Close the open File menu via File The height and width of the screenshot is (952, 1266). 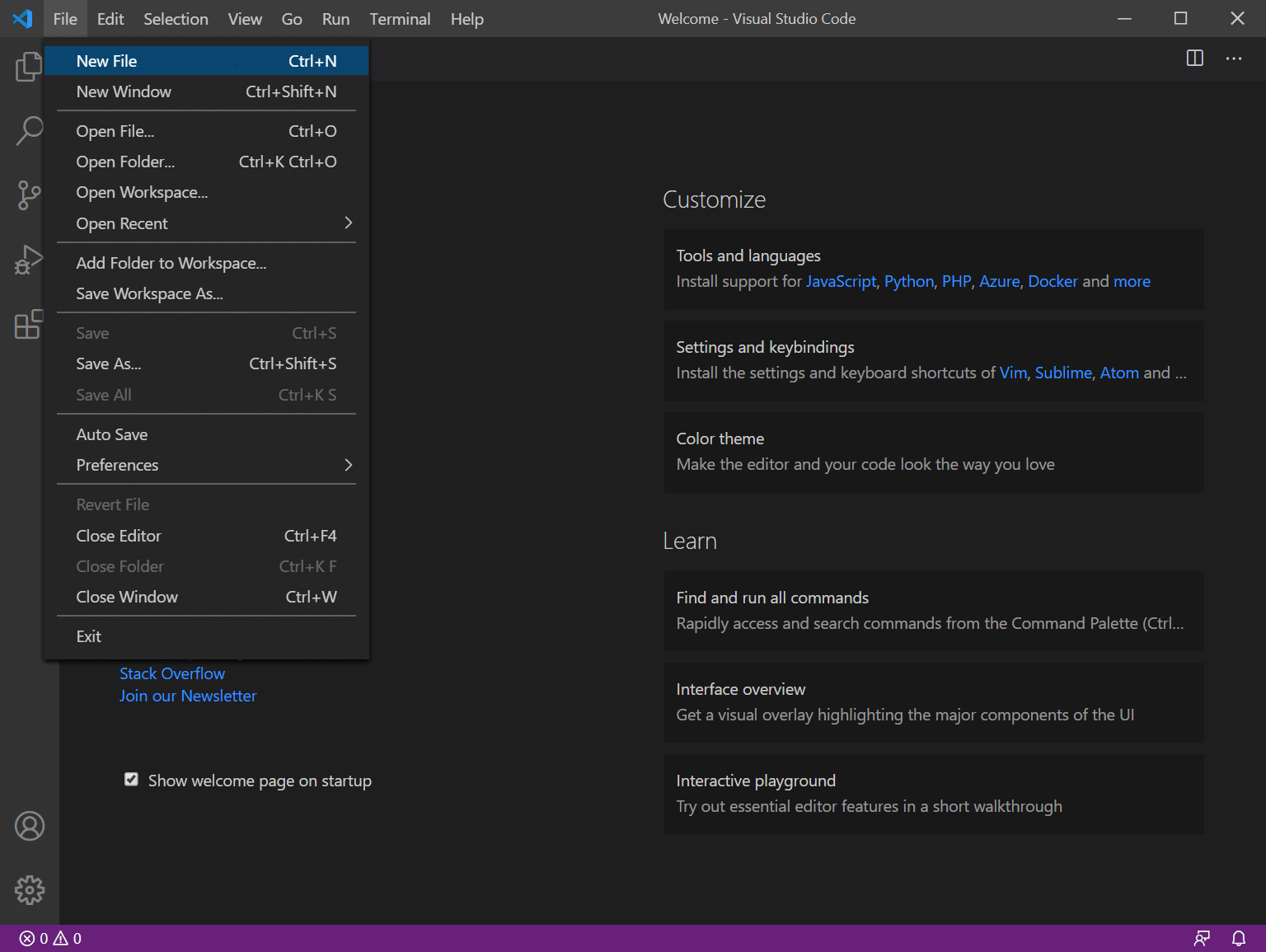point(65,18)
